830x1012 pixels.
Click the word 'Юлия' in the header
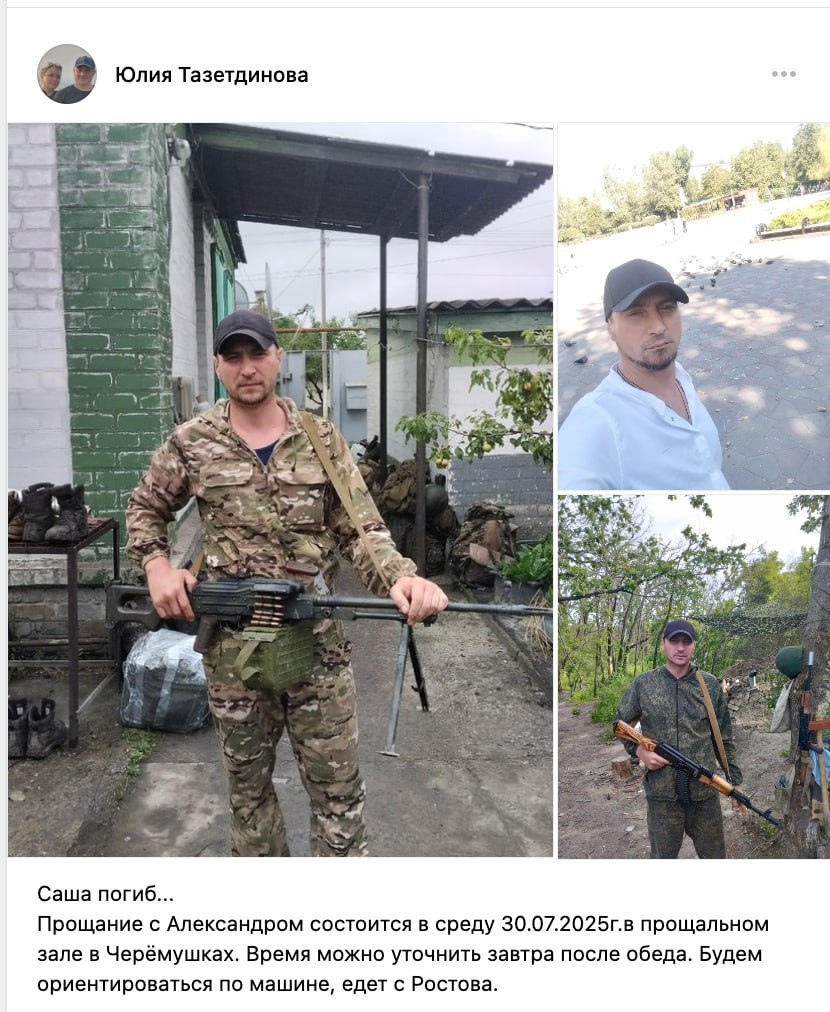pyautogui.click(x=143, y=75)
